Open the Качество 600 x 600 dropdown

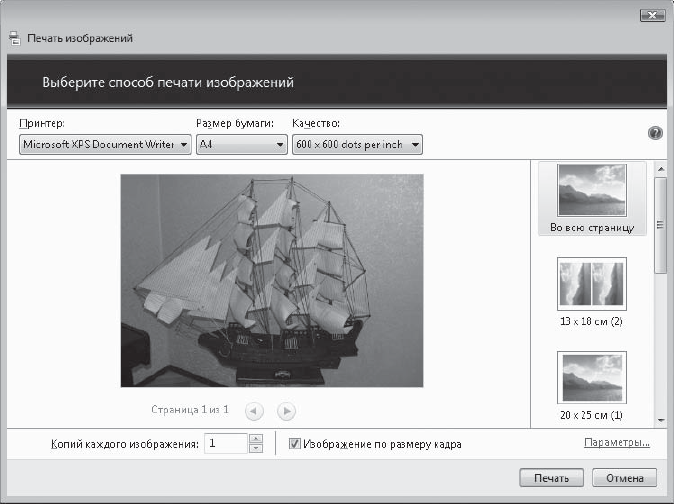pos(357,144)
